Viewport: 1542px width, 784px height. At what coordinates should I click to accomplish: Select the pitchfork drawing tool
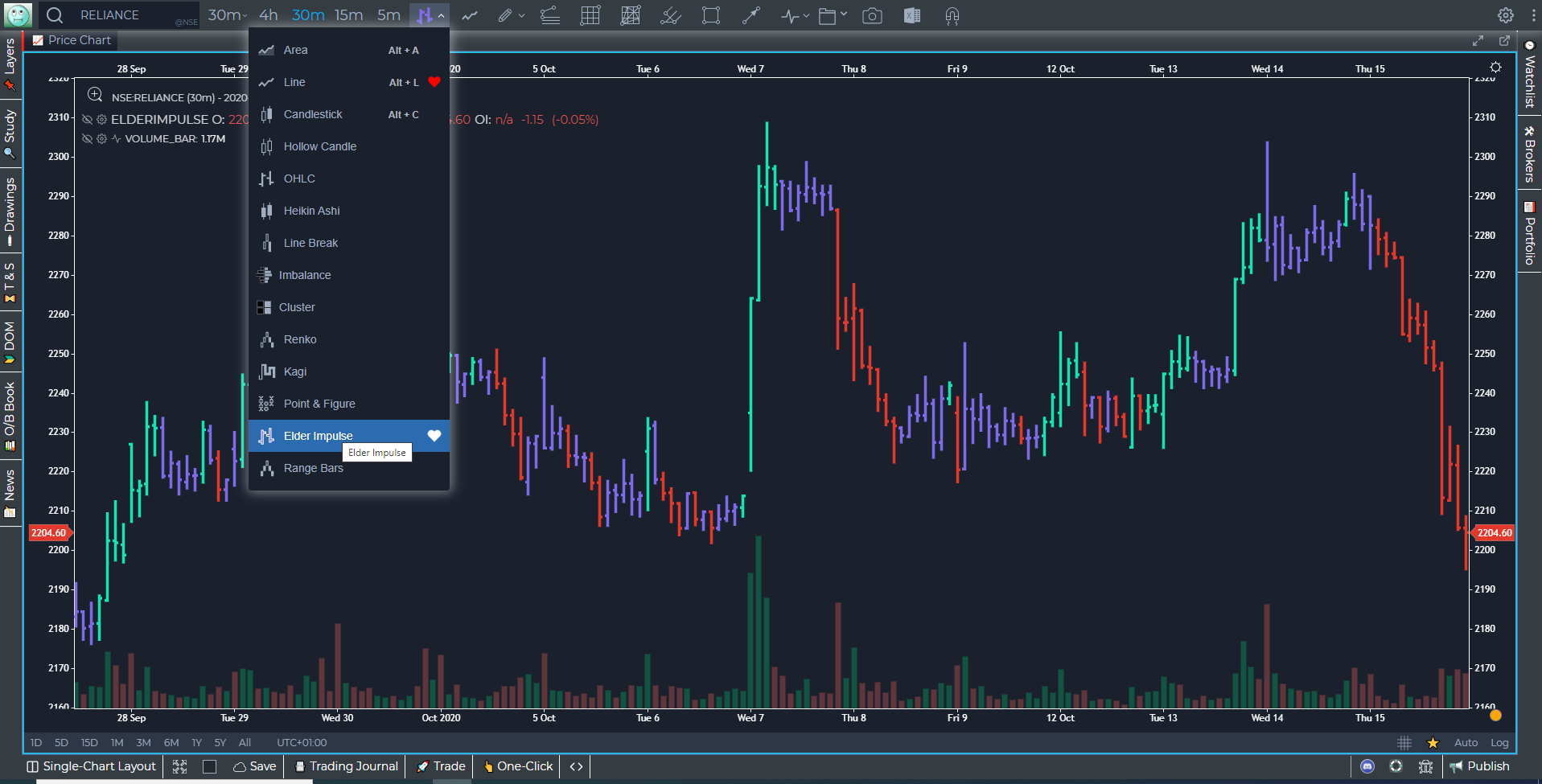pos(671,16)
